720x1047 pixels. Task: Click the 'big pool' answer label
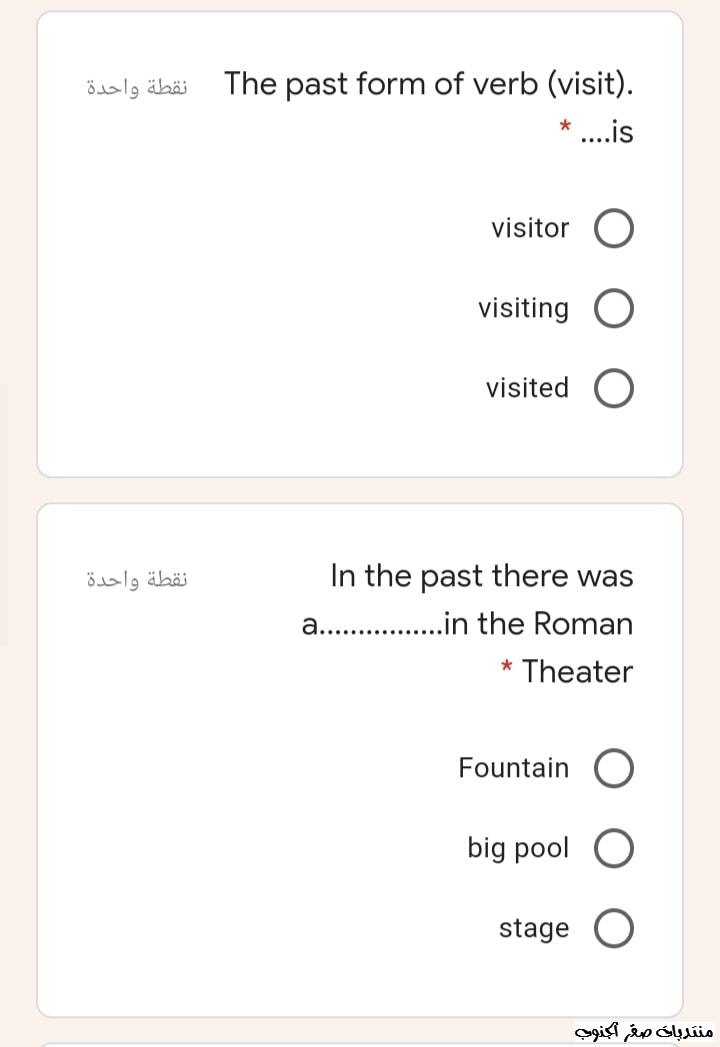[518, 848]
